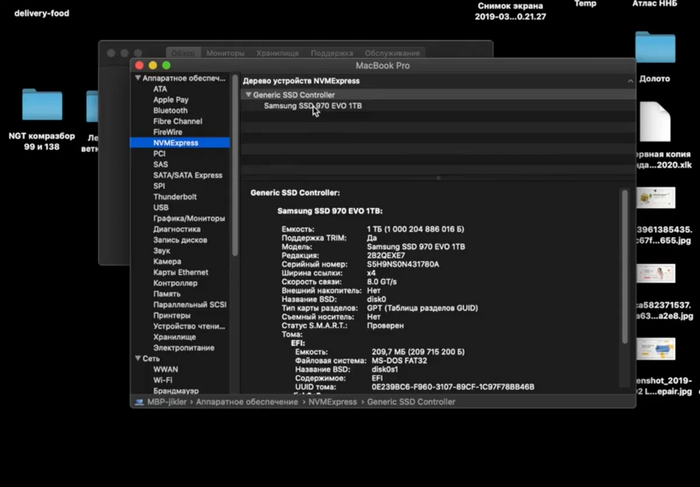Select Samsung SSD 970 EVO 1TB device
This screenshot has height=487, width=700.
coord(314,106)
